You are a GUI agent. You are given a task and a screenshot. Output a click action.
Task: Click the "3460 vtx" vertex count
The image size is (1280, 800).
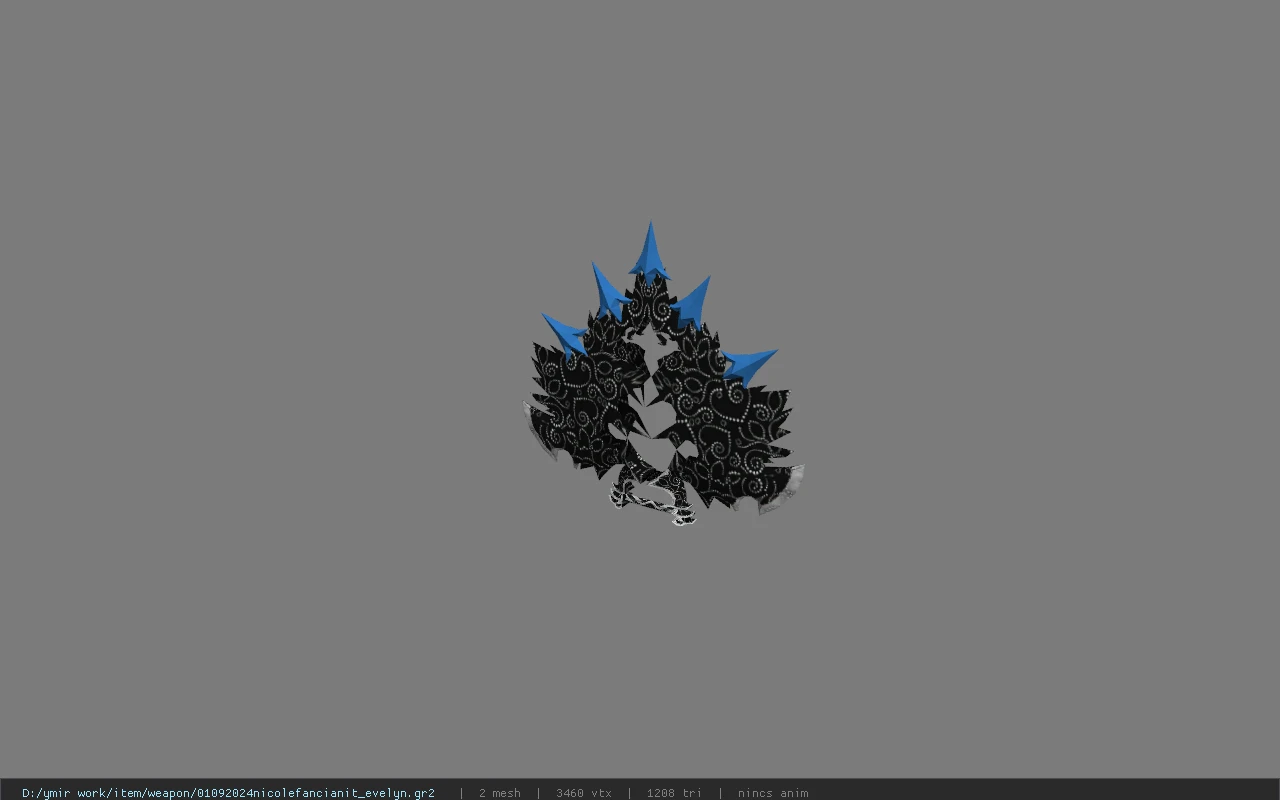click(584, 793)
